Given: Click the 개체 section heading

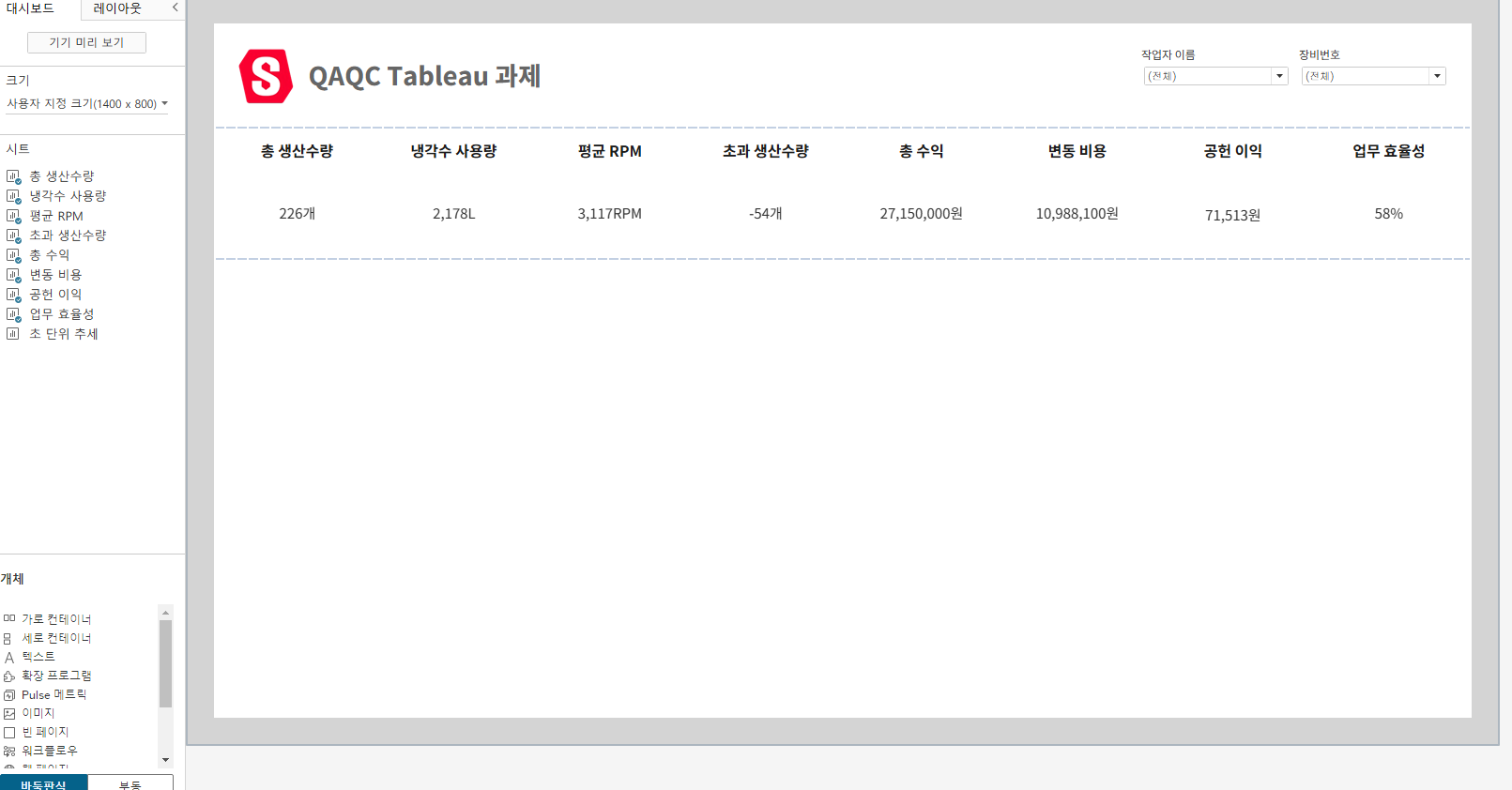Looking at the screenshot, I should pos(12,579).
